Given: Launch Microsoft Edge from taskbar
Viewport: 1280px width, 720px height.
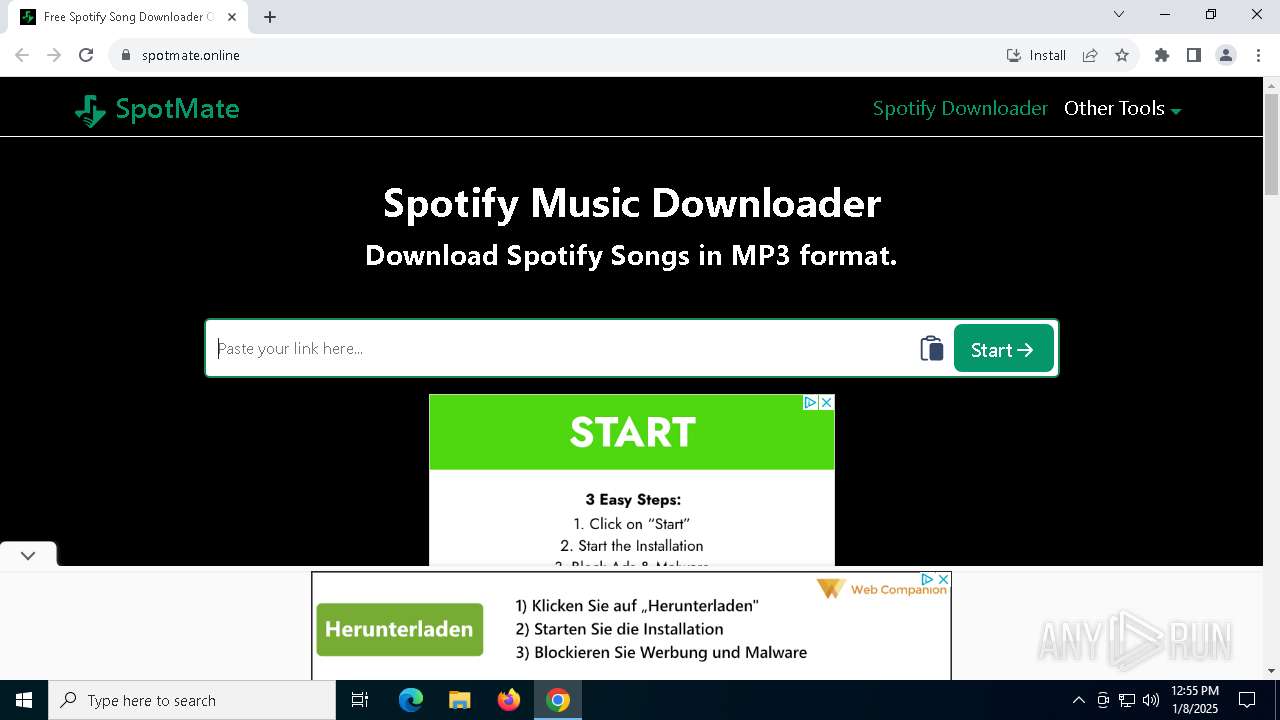Looking at the screenshot, I should point(411,700).
